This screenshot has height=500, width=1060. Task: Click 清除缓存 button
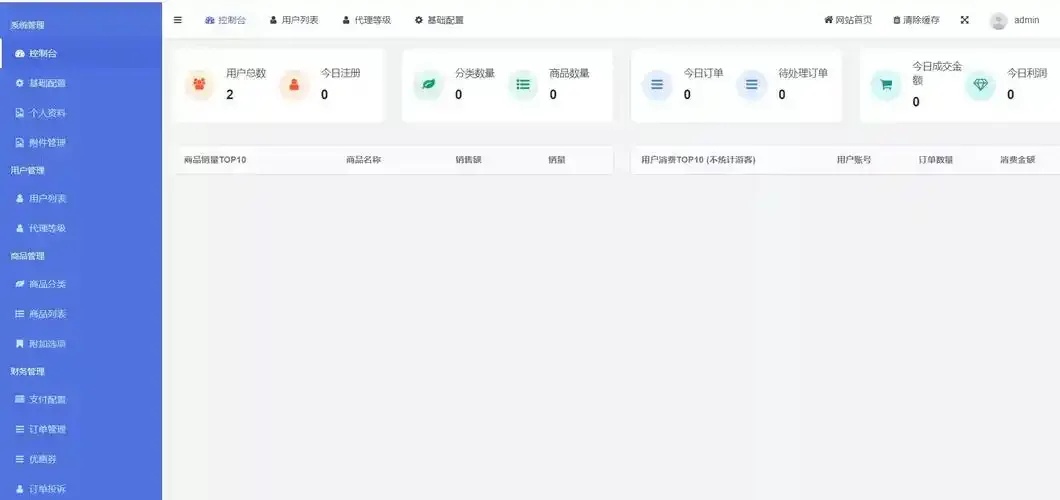(x=916, y=20)
